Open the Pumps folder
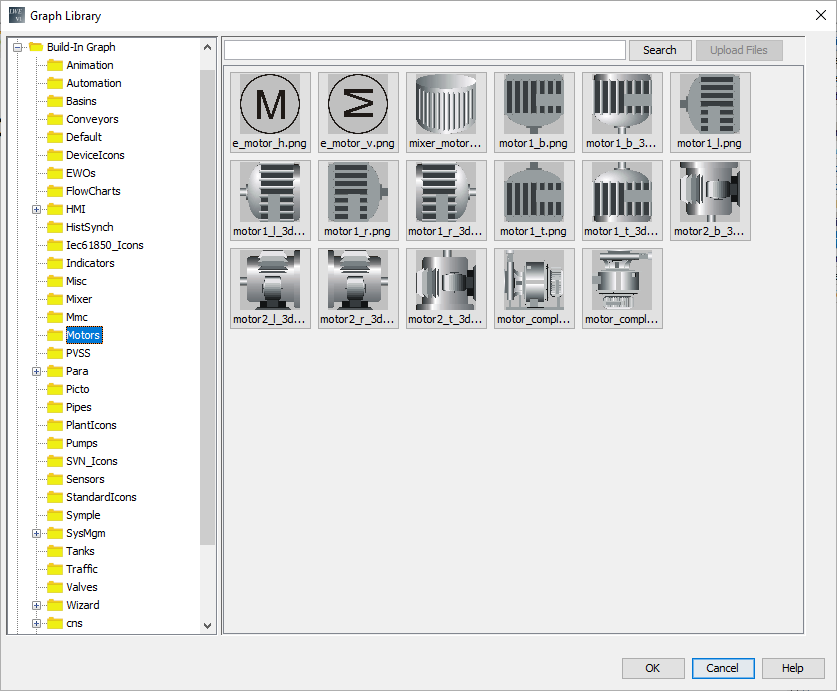837x691 pixels. pos(81,443)
